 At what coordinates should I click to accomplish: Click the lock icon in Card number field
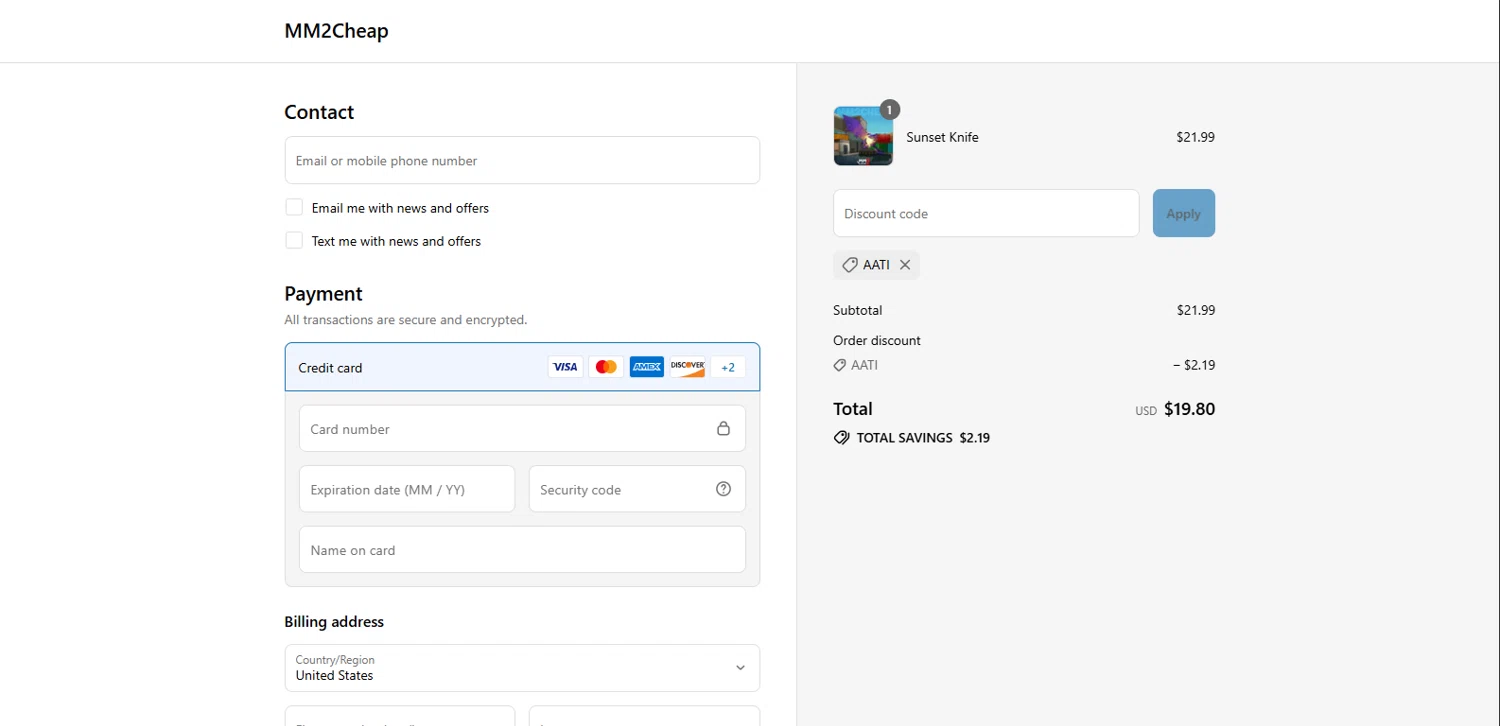[x=723, y=428]
